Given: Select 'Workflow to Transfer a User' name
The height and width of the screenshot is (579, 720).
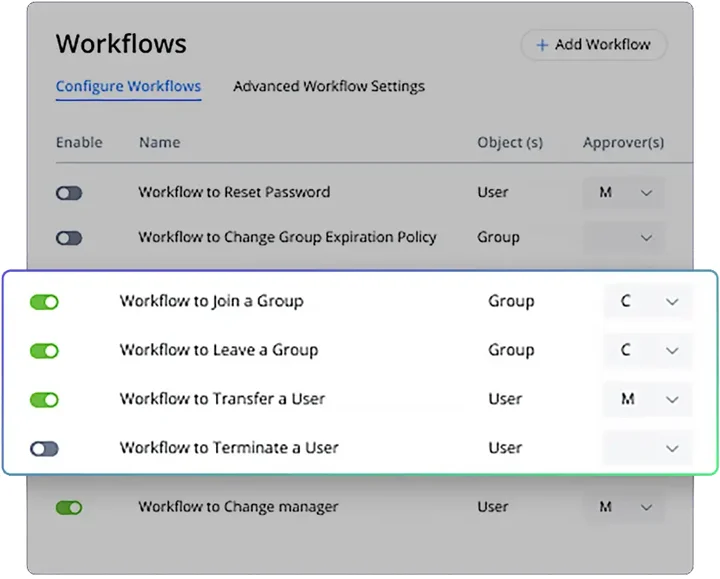Looking at the screenshot, I should (222, 399).
